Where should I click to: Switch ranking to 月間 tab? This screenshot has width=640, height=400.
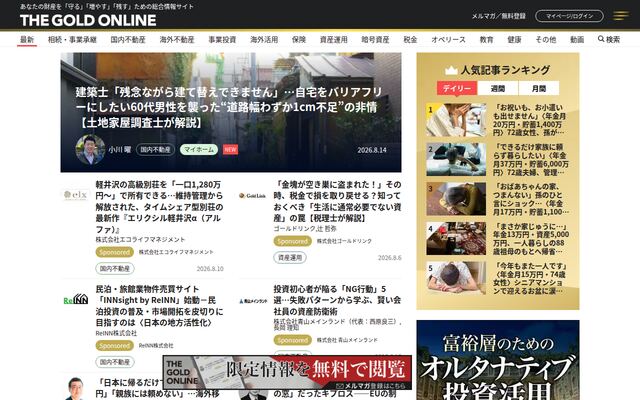pyautogui.click(x=539, y=88)
